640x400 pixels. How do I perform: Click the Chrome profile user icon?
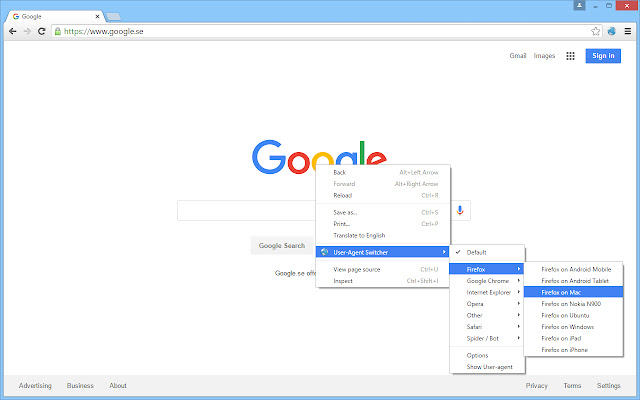(x=579, y=5)
